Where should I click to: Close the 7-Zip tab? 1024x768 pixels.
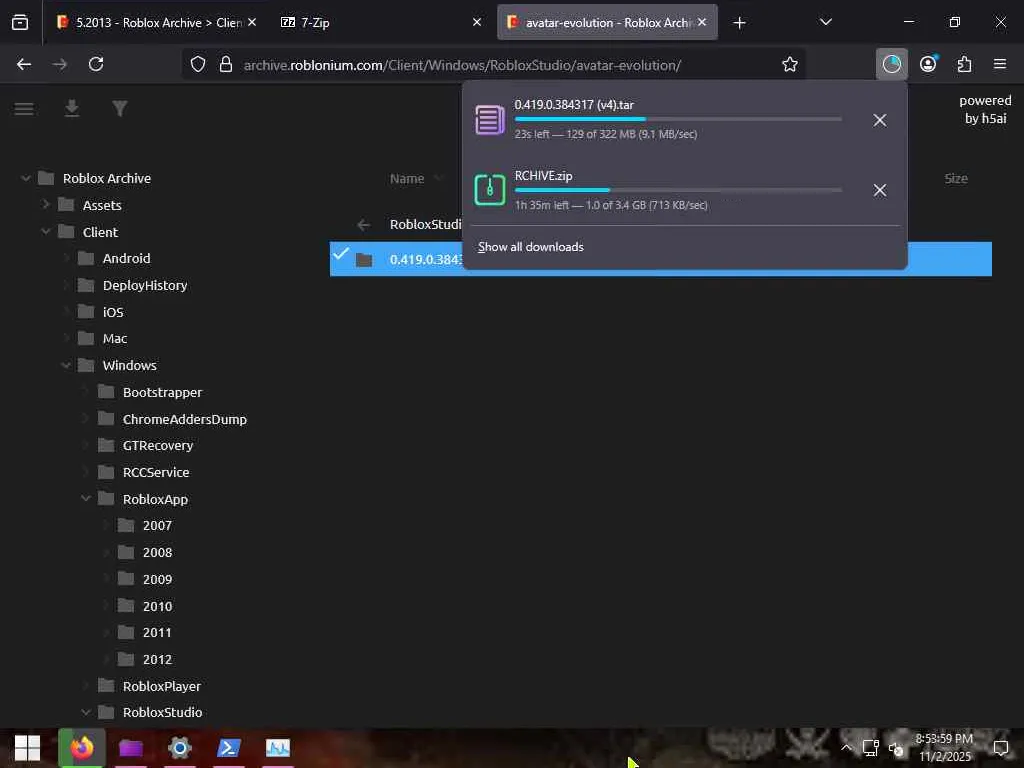coord(477,22)
